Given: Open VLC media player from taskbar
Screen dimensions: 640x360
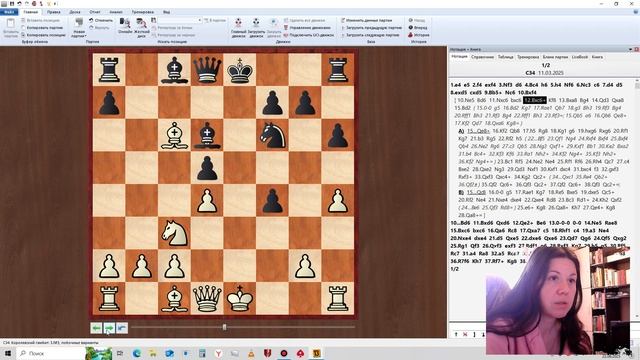Looking at the screenshot, I should tap(251, 353).
